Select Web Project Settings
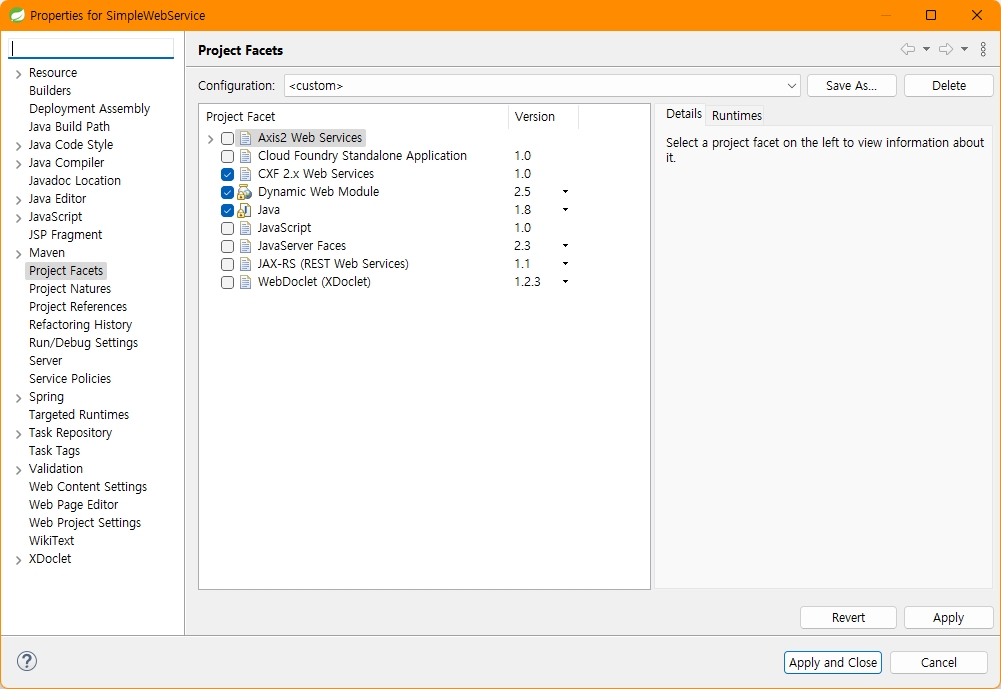 pos(85,522)
